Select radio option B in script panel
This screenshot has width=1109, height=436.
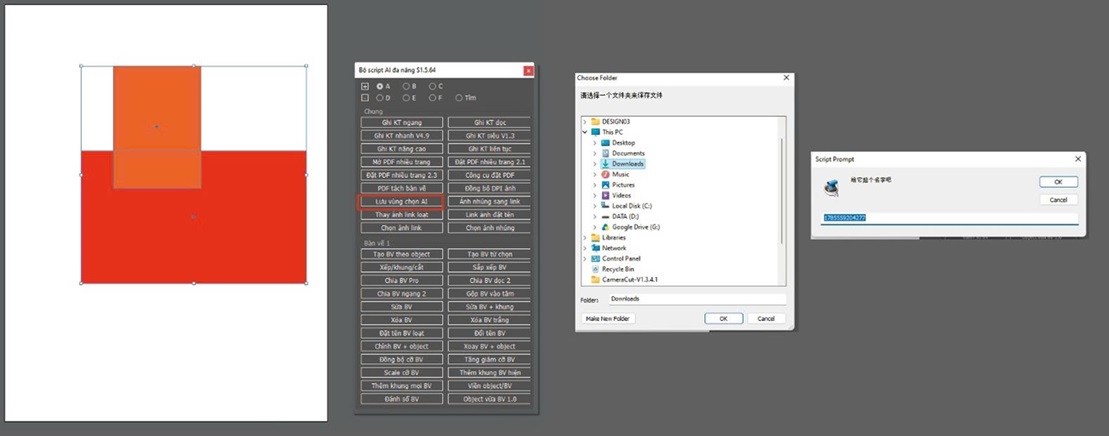click(406, 86)
